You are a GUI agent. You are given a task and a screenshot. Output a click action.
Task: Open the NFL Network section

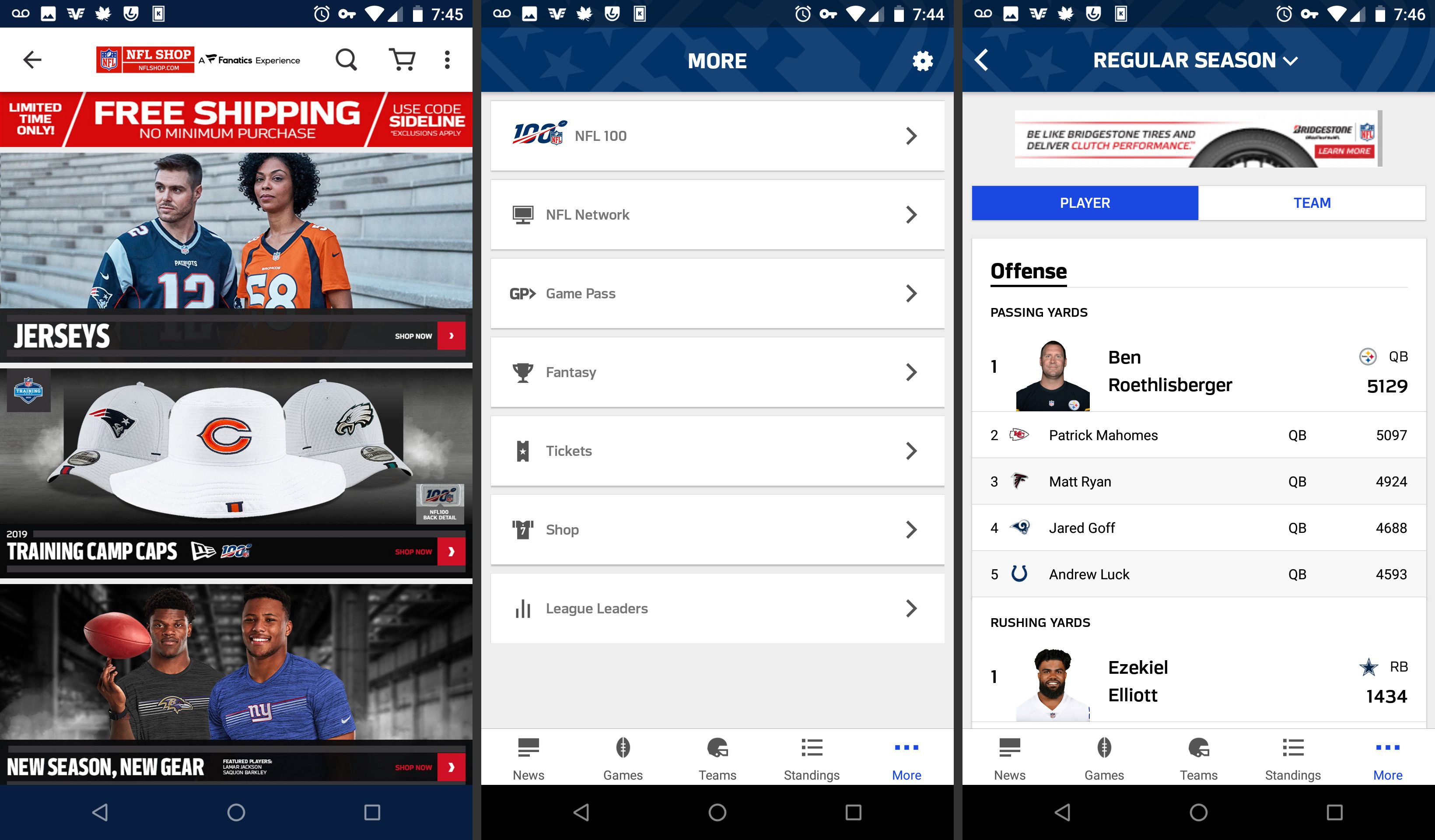716,214
